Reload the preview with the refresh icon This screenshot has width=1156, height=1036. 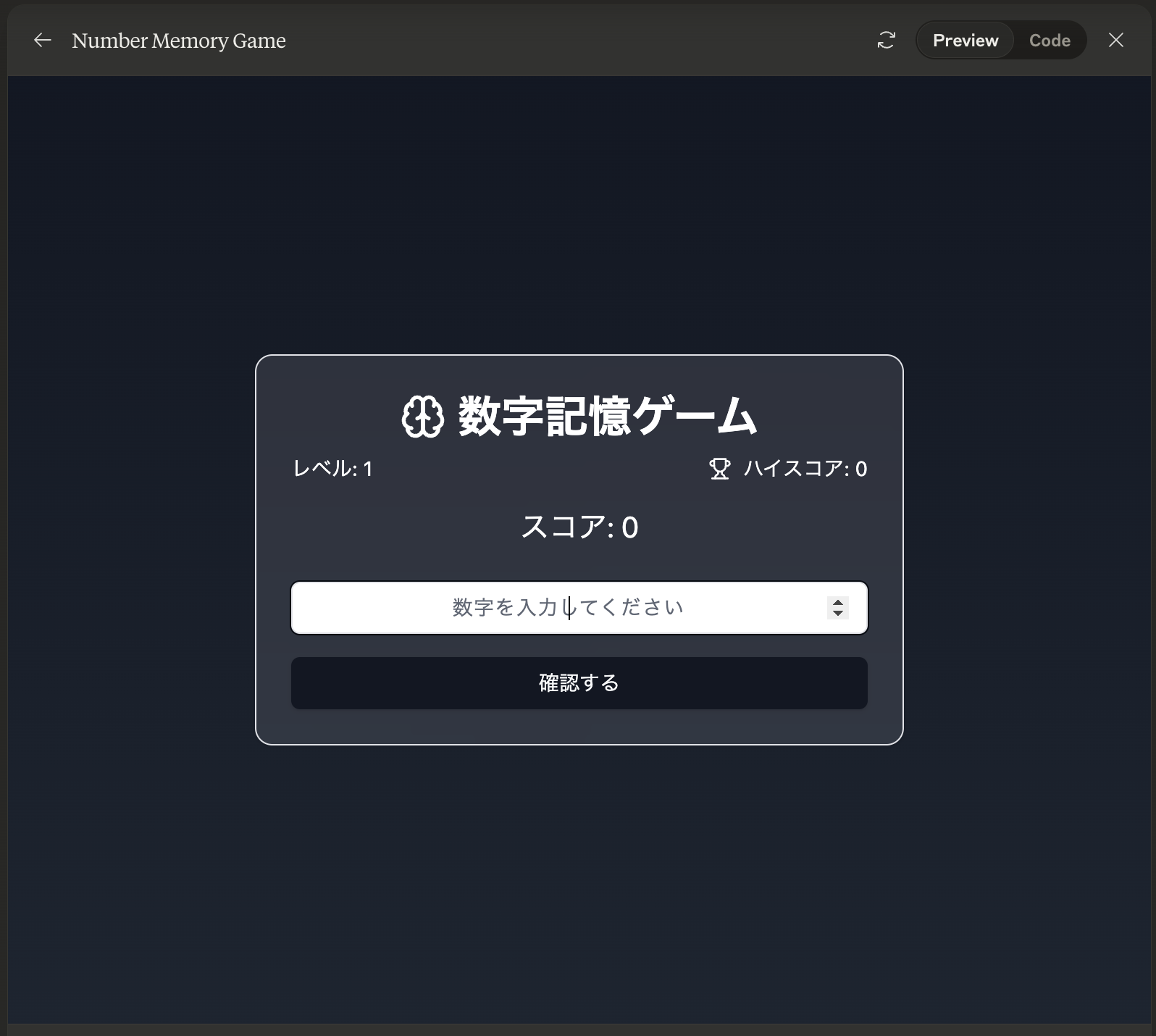pos(886,41)
